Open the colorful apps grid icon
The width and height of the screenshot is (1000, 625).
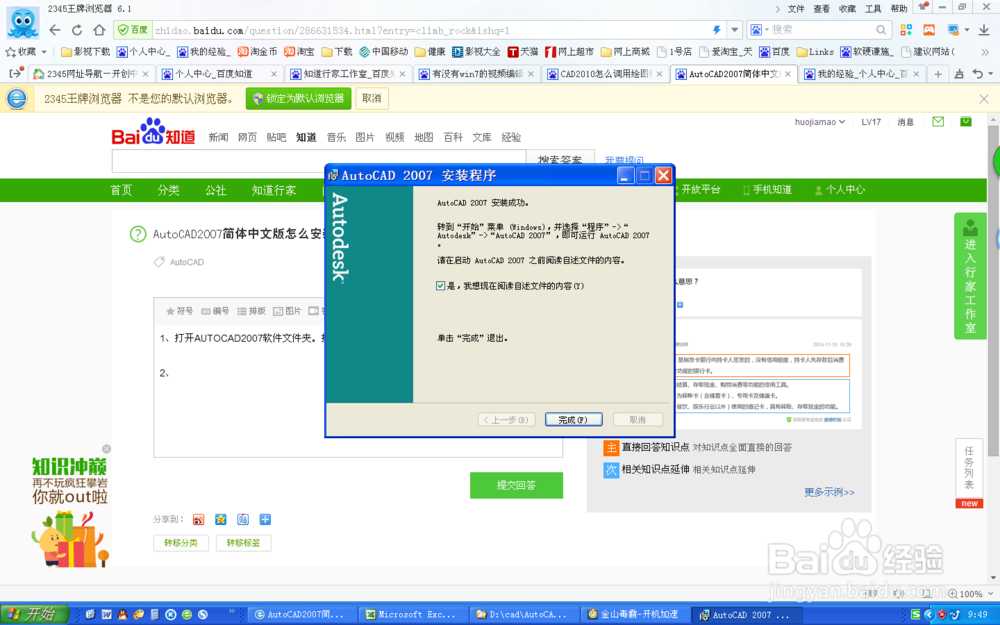pos(906,30)
